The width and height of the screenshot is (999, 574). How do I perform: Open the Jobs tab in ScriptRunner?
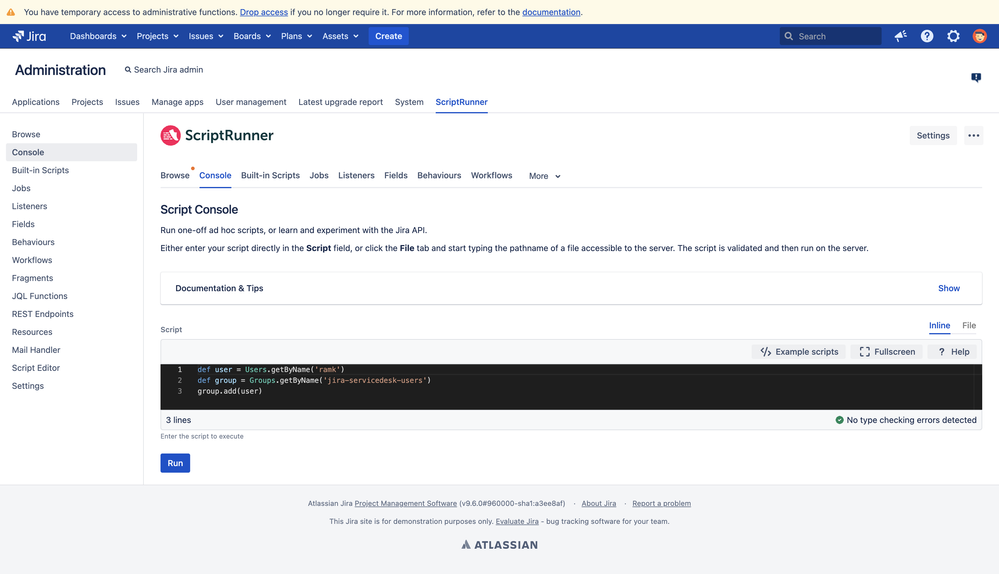(319, 175)
